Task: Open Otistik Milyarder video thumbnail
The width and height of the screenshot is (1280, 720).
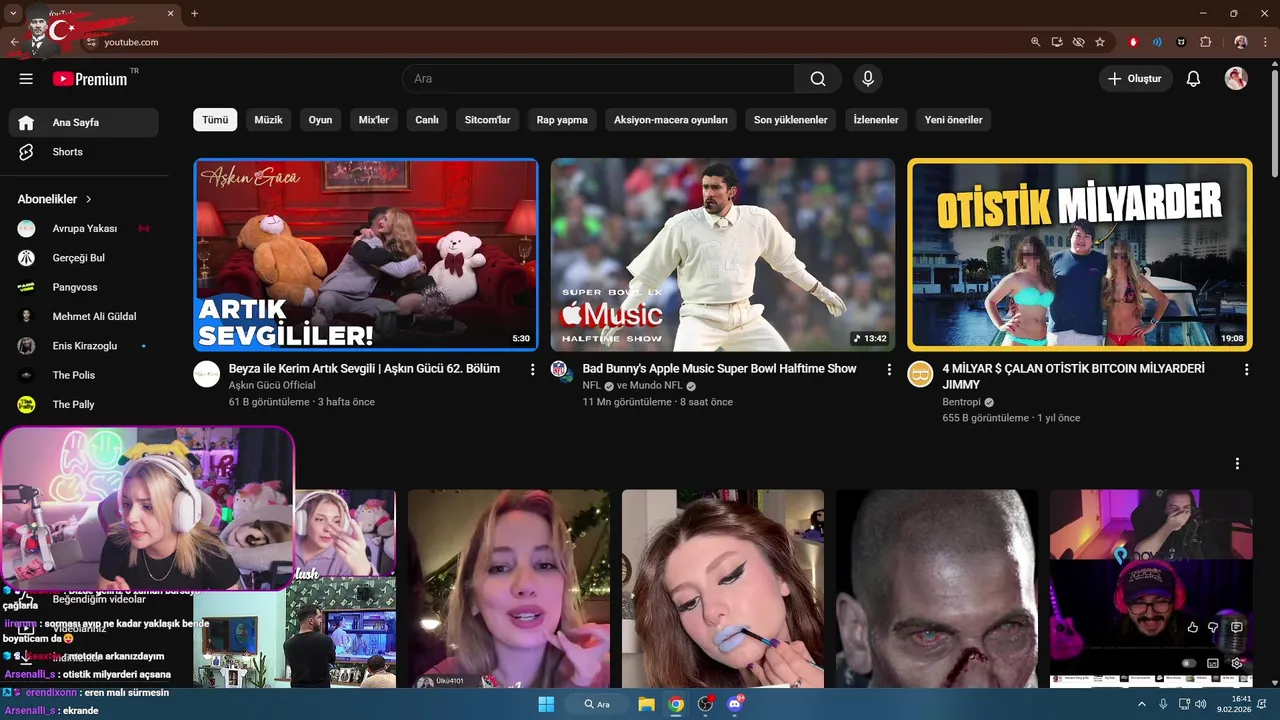Action: click(x=1080, y=255)
